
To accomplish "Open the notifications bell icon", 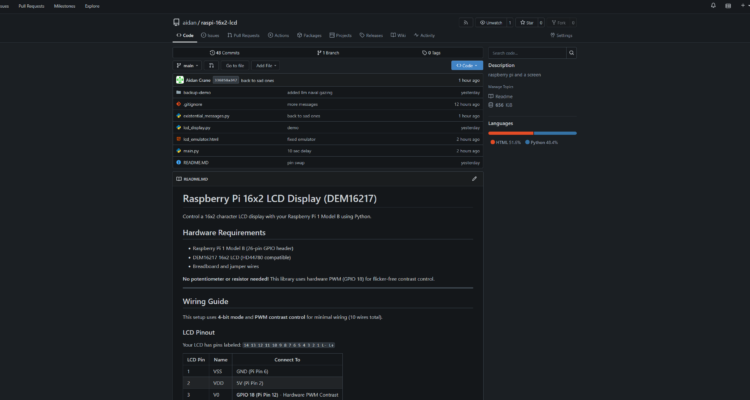I will tap(711, 5).
